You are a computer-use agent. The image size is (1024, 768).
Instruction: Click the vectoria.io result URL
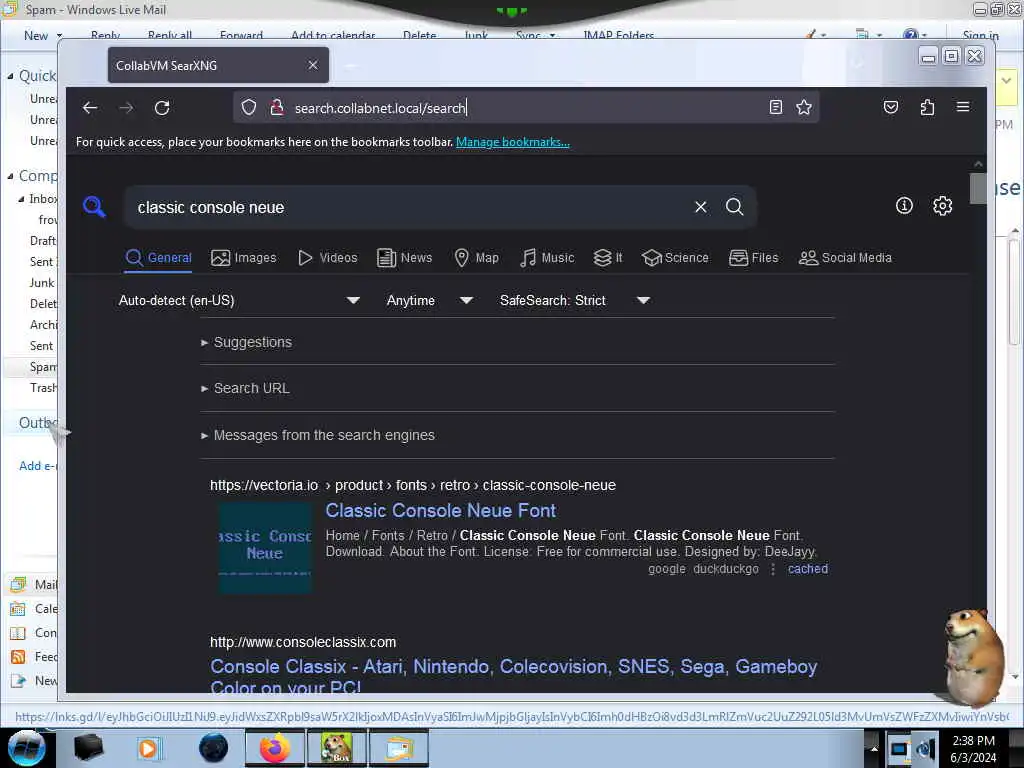tap(413, 485)
